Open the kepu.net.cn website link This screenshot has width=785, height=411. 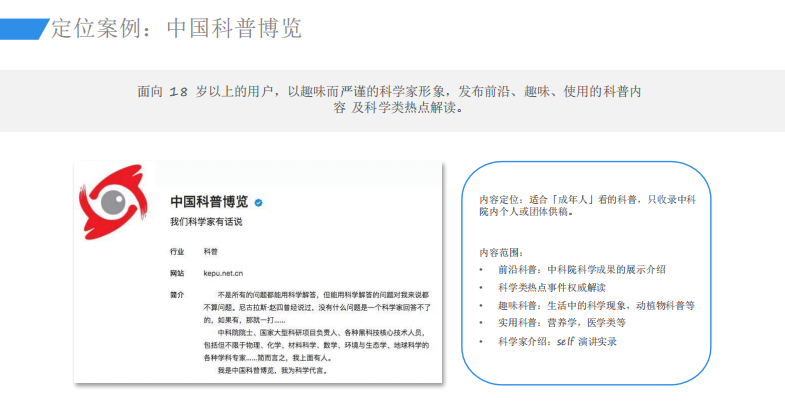(223, 273)
